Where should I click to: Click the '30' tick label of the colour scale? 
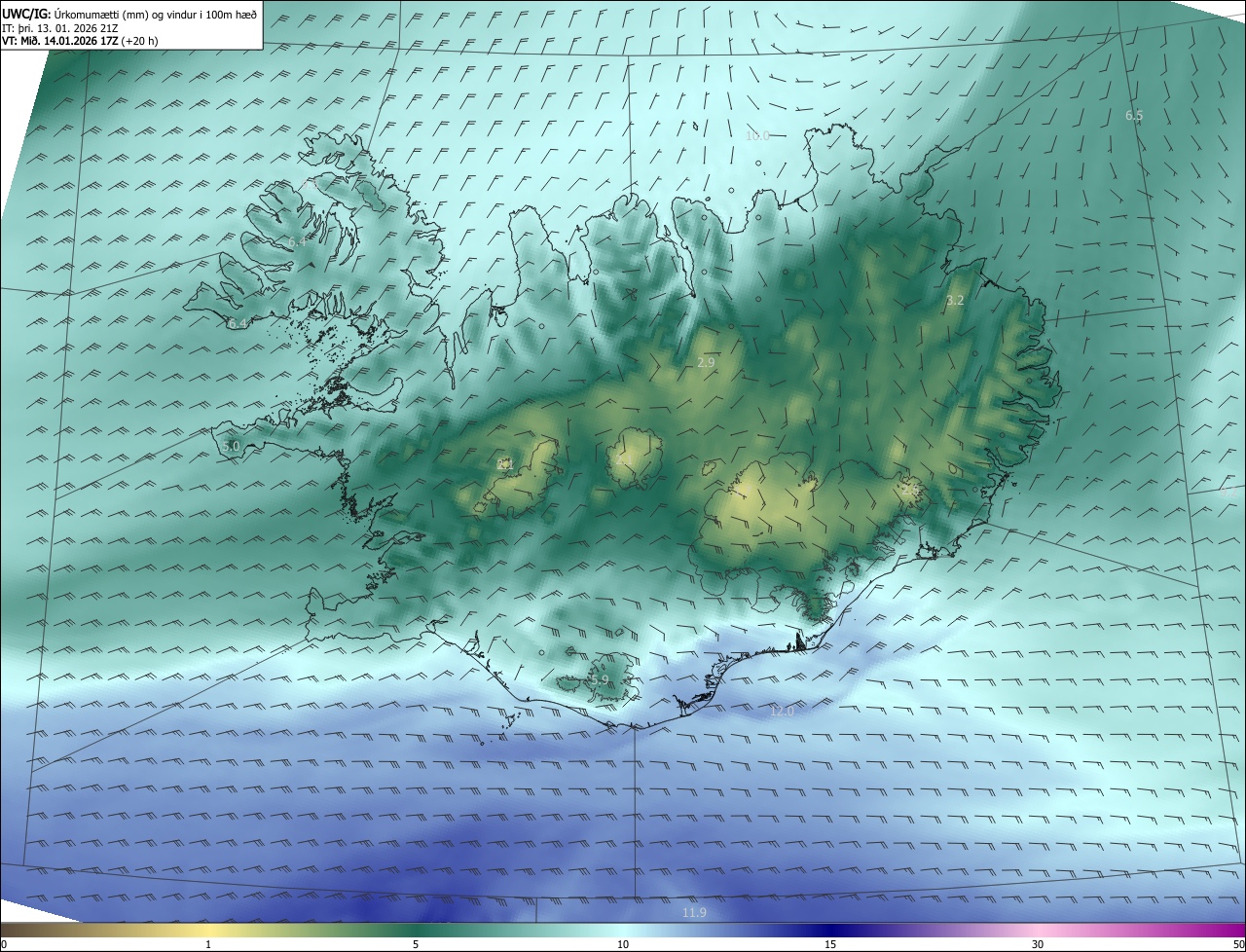click(1038, 944)
